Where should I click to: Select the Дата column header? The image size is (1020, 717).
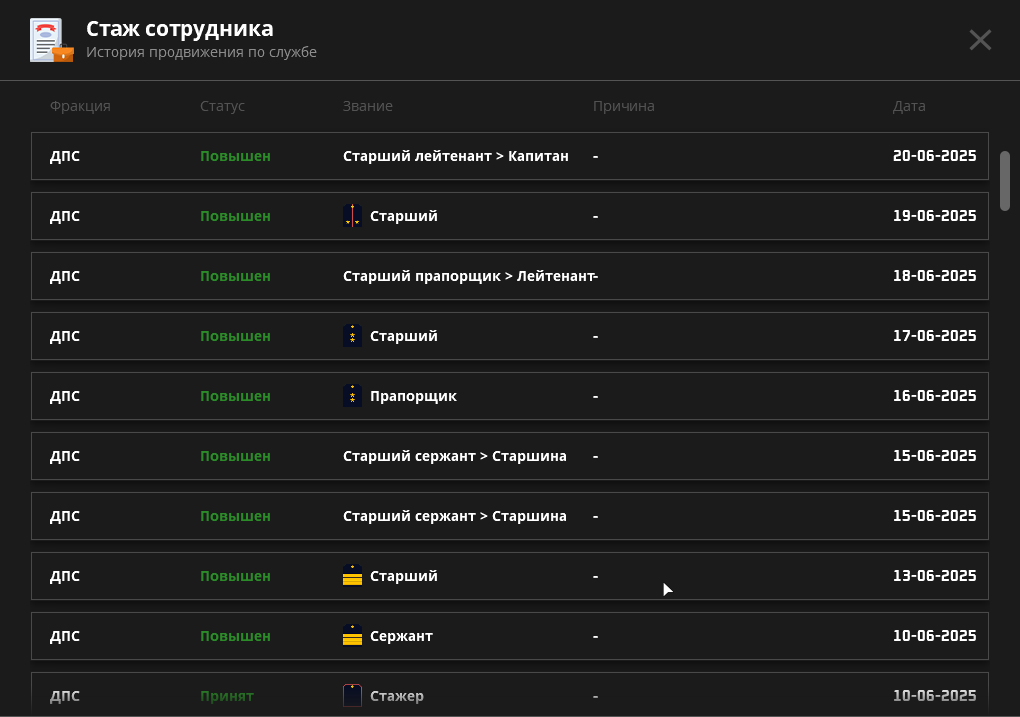coord(909,106)
